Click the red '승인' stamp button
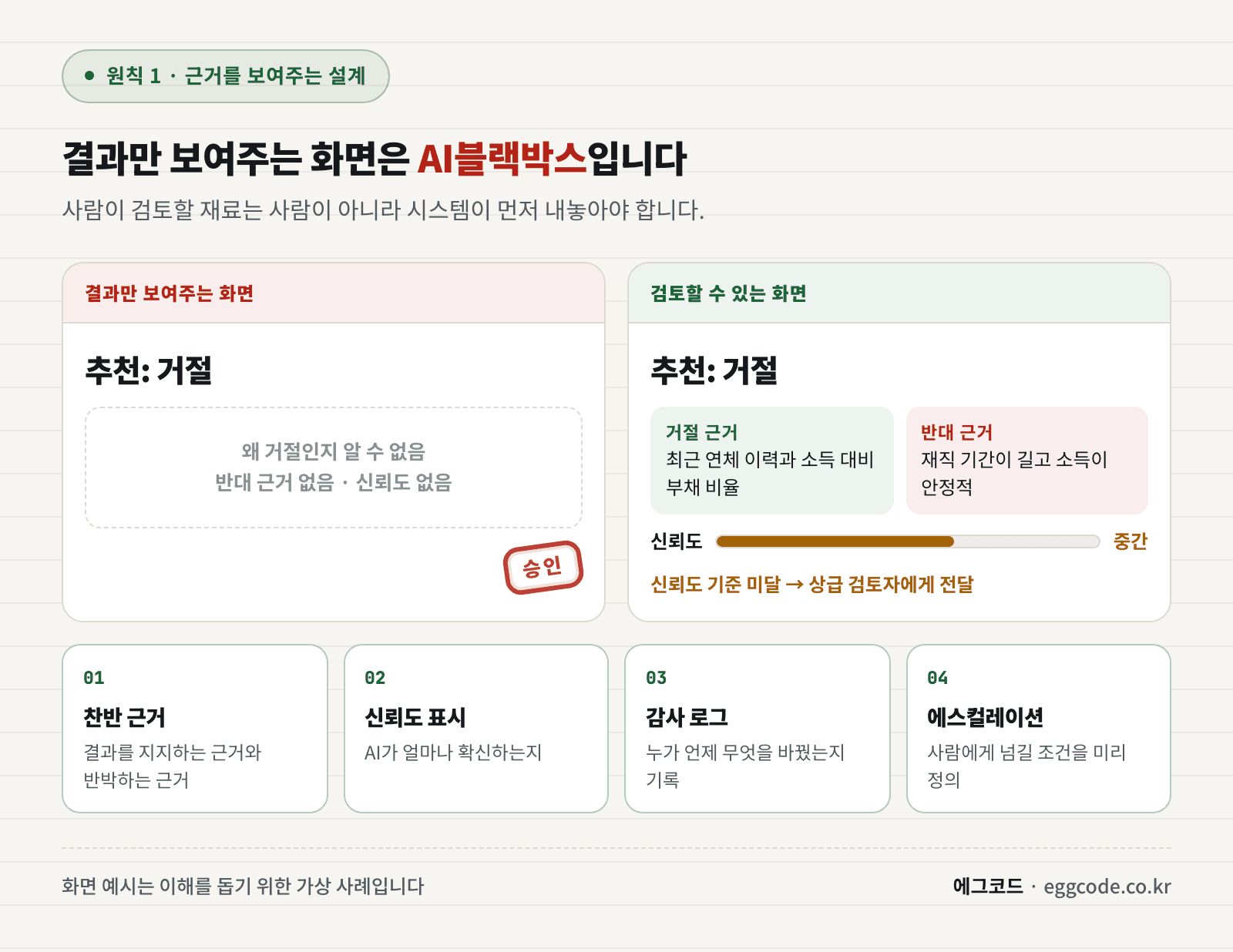The image size is (1233, 952). pos(543,568)
